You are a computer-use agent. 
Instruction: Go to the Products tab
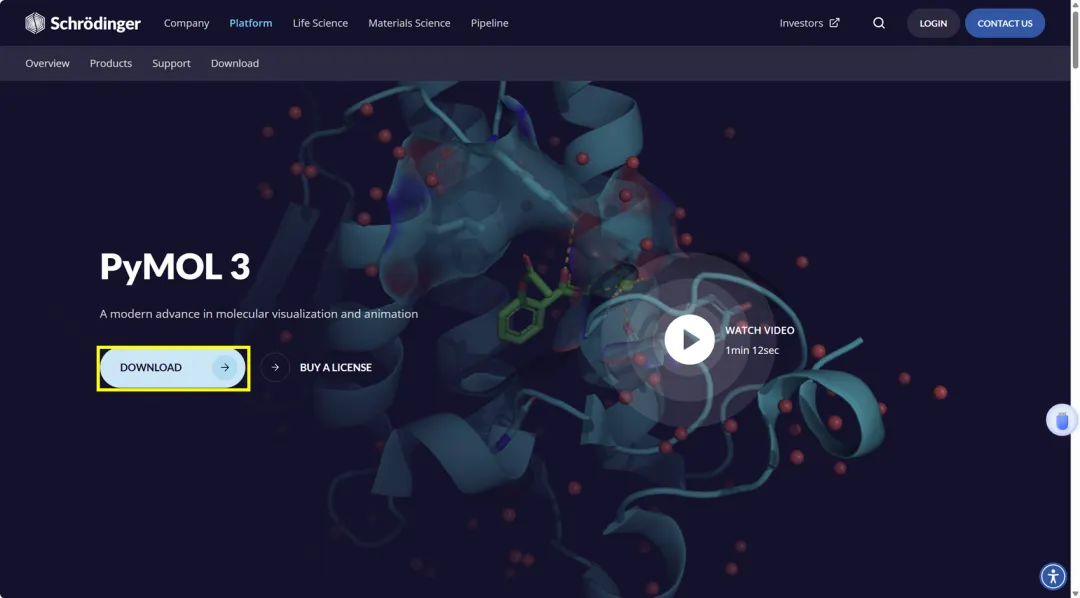point(111,63)
